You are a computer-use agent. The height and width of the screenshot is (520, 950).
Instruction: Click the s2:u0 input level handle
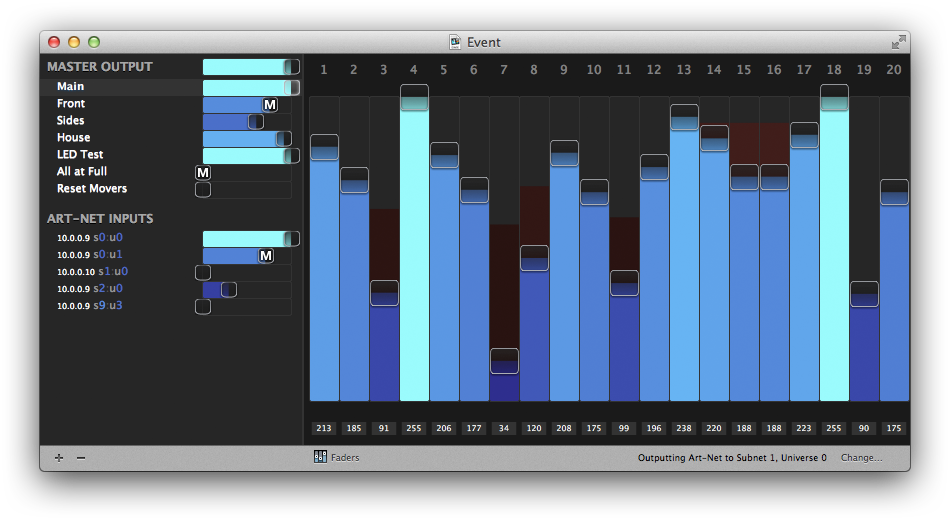(x=229, y=290)
